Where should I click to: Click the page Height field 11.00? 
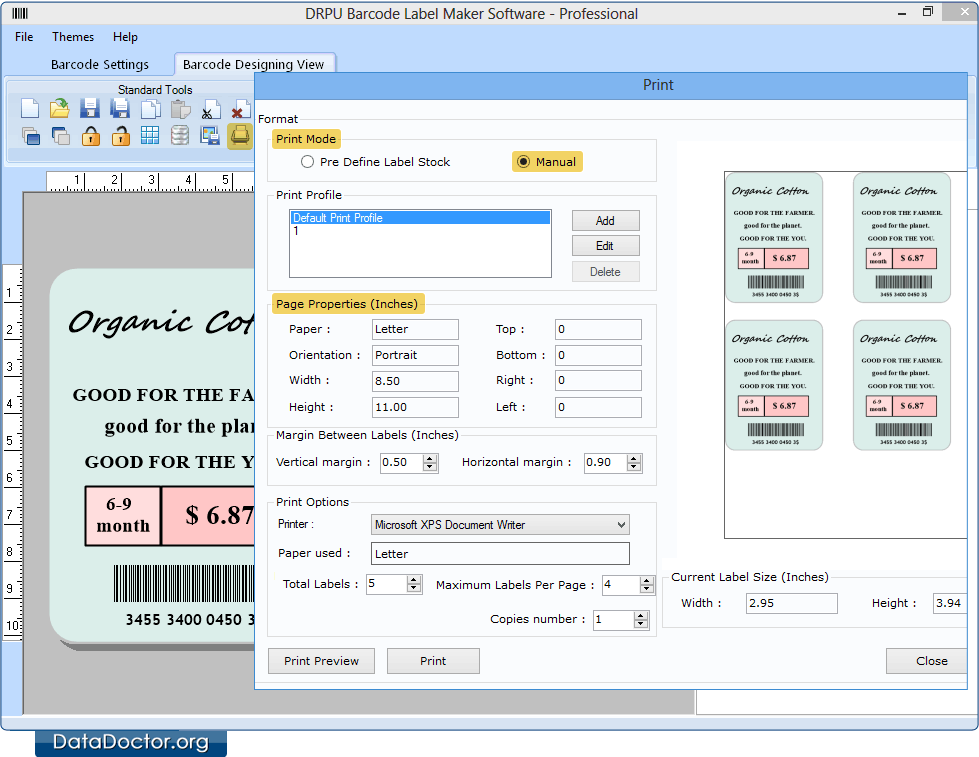pyautogui.click(x=415, y=407)
